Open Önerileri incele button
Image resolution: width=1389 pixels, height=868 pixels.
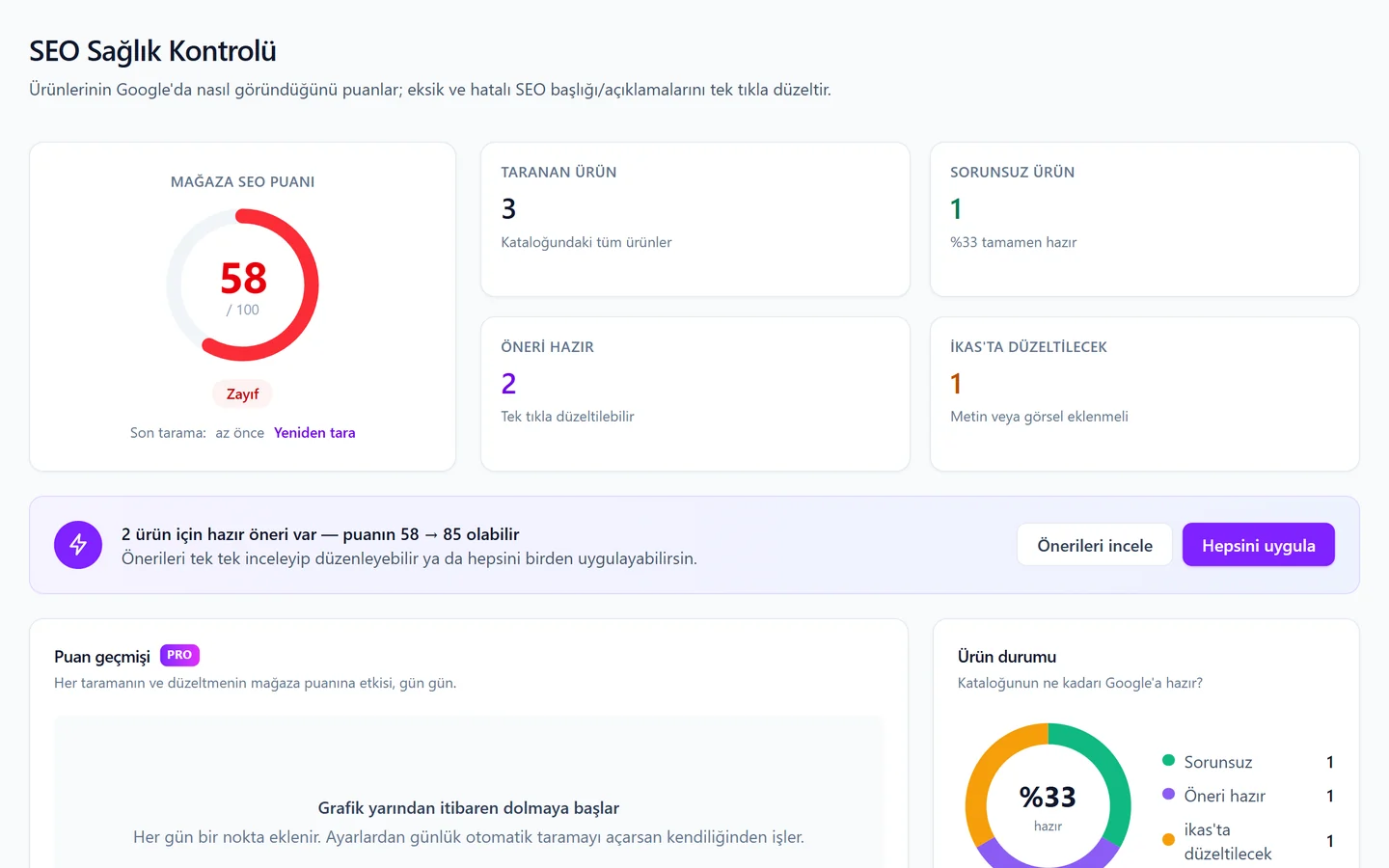1095,545
